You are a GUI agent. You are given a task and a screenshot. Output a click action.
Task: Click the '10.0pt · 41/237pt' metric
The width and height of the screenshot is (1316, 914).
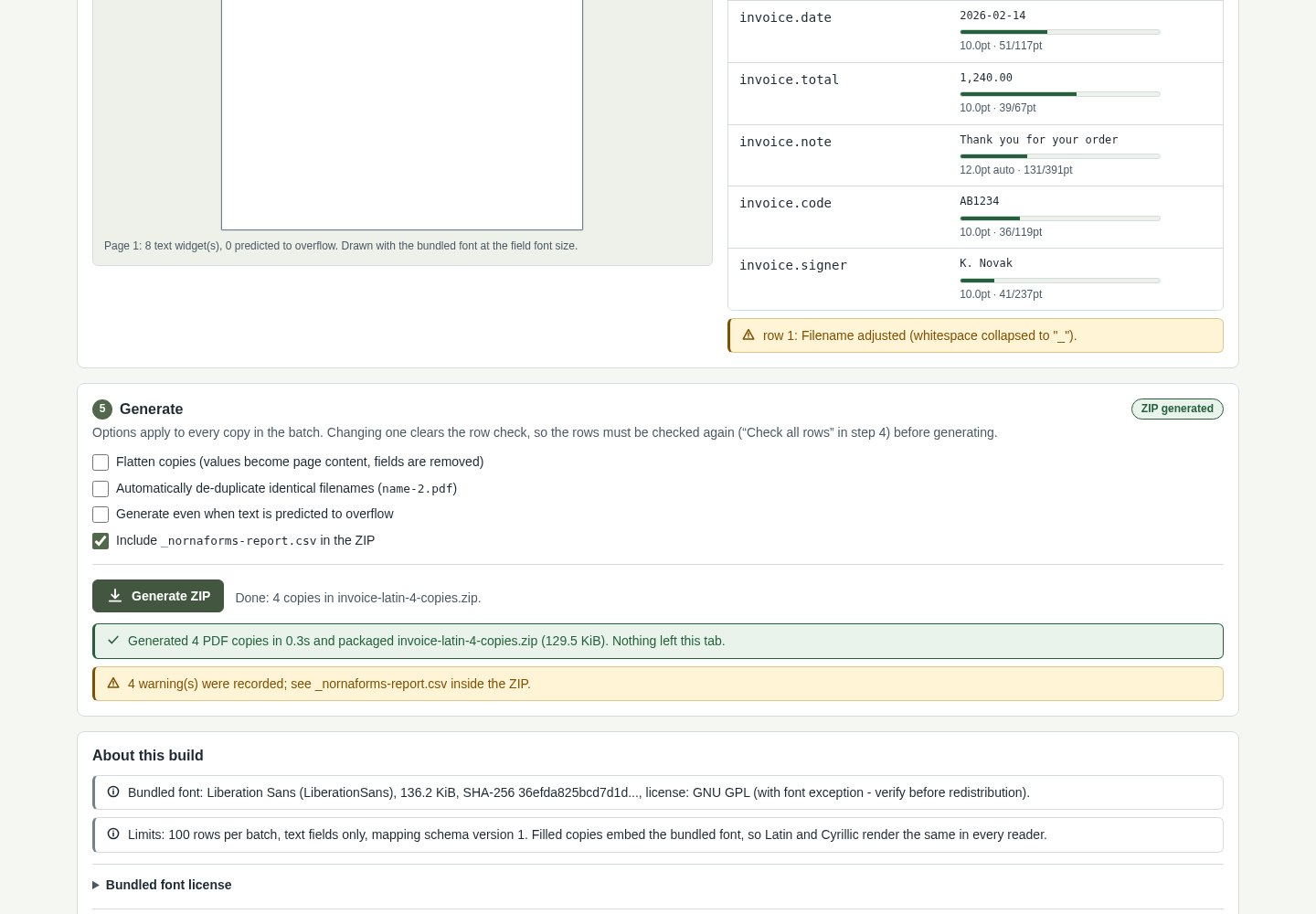1001,294
